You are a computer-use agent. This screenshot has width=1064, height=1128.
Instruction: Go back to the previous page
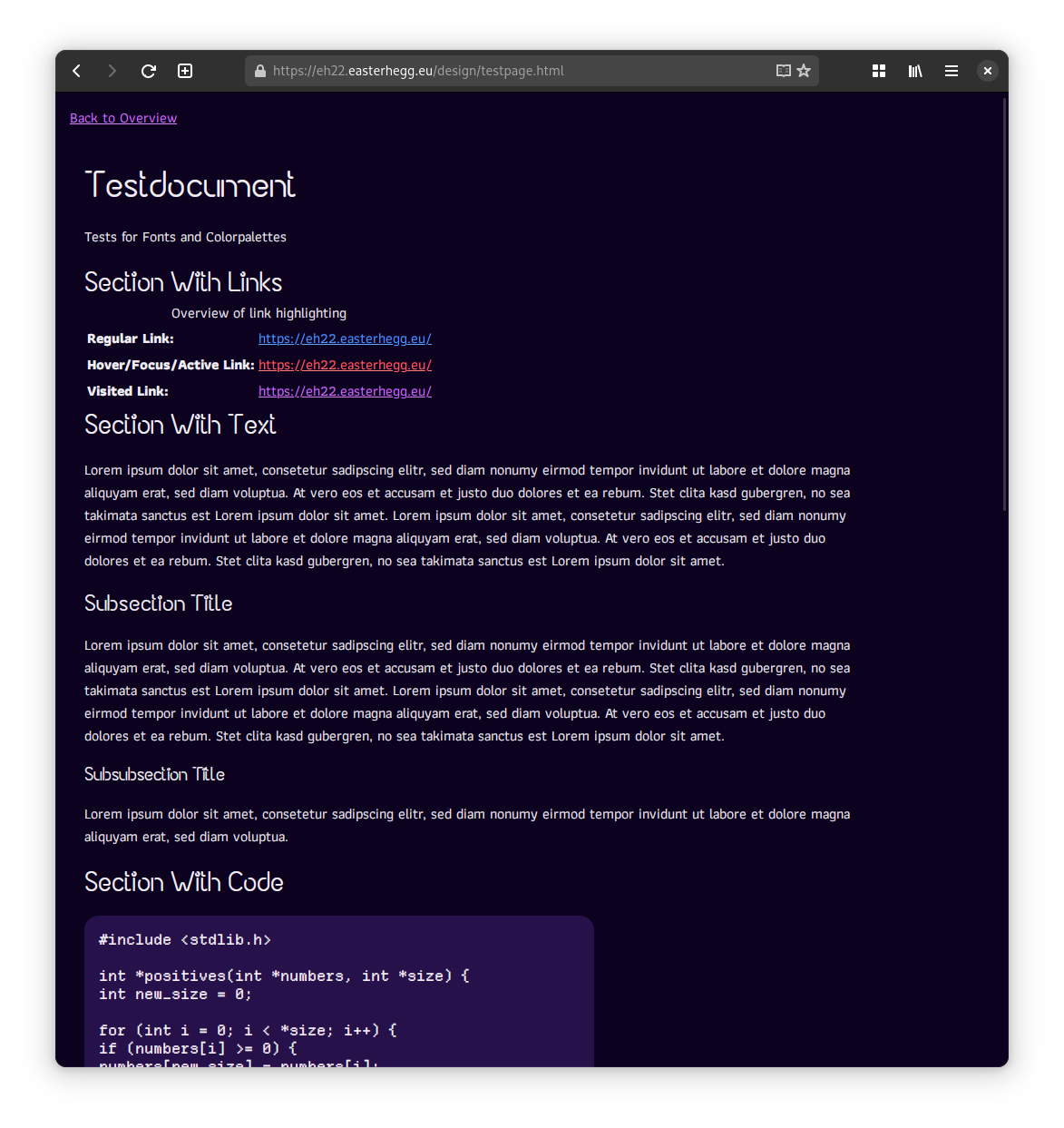tap(77, 71)
